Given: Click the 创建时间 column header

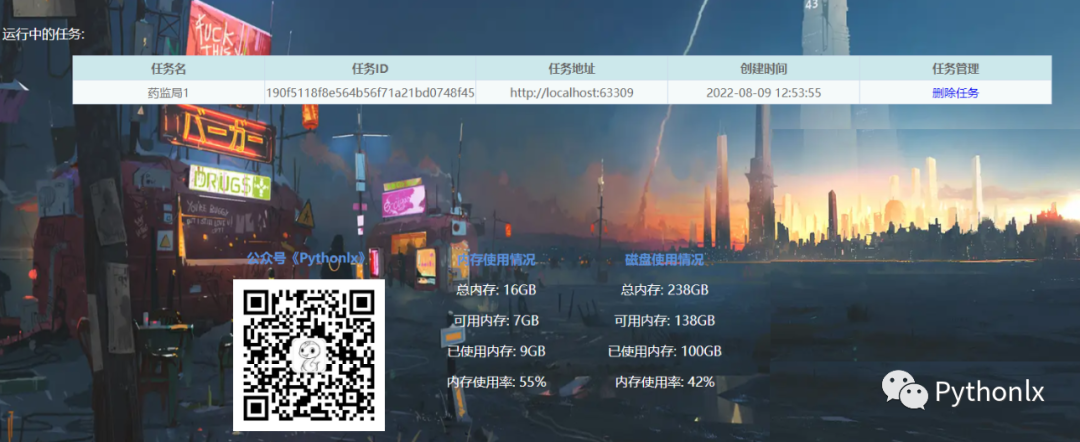Looking at the screenshot, I should 764,69.
